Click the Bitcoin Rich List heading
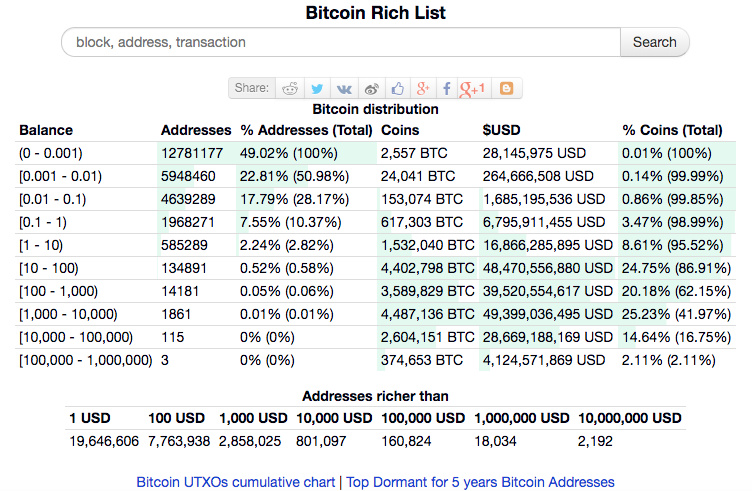Image resolution: width=752 pixels, height=491 pixels. 375,13
